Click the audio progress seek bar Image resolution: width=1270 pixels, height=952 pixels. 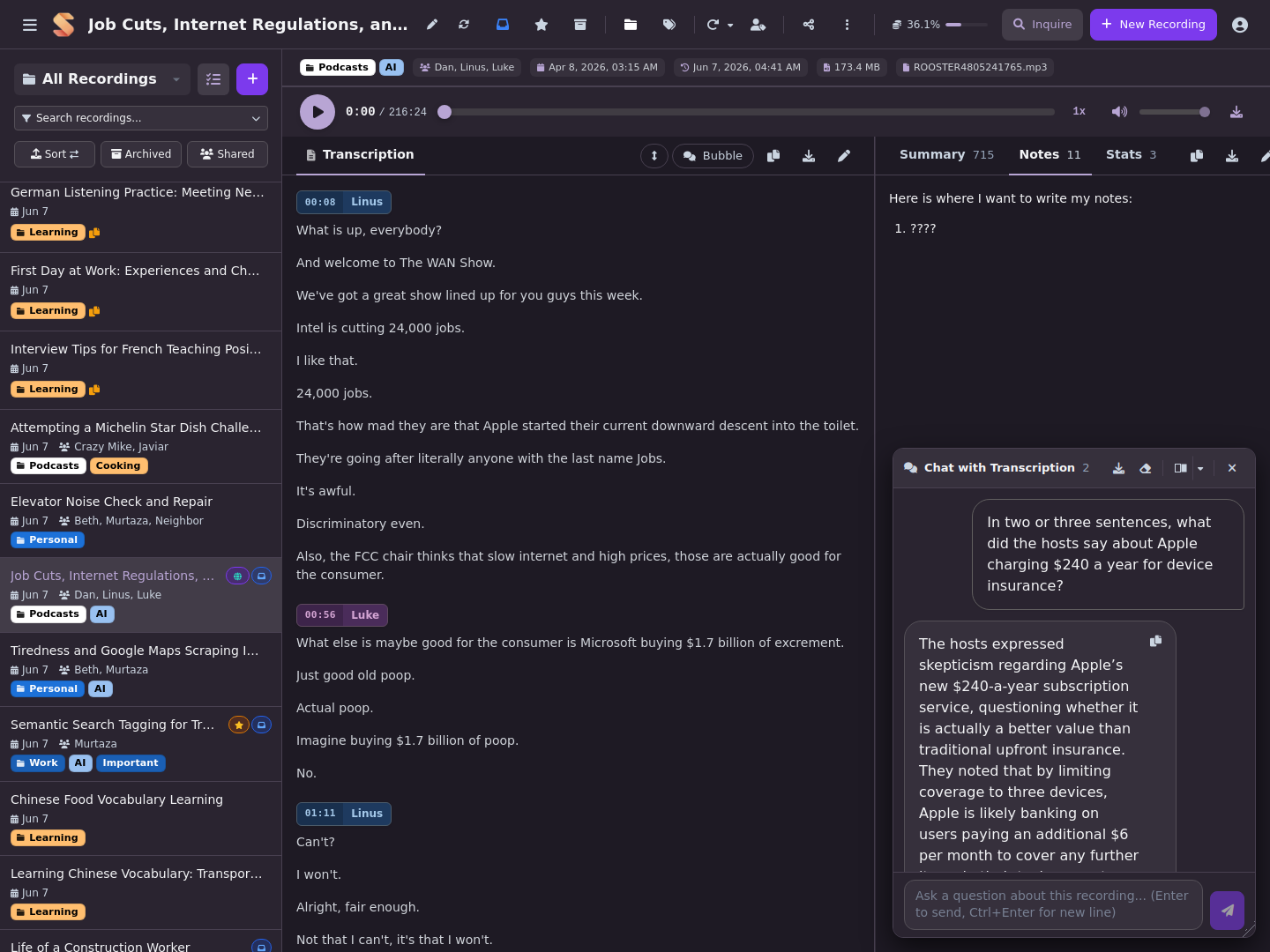[x=750, y=112]
